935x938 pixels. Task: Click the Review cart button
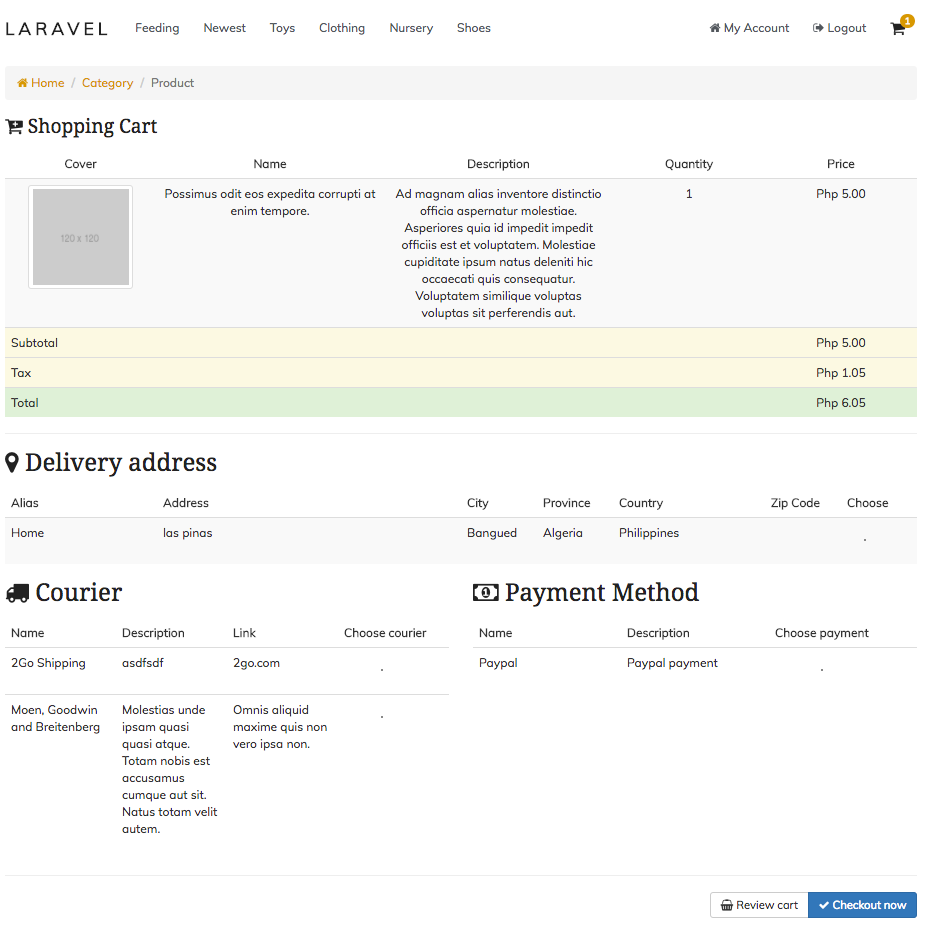759,906
